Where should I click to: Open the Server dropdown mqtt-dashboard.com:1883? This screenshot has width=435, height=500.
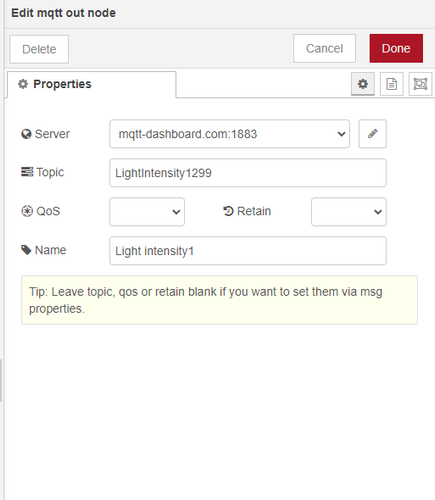coord(229,134)
